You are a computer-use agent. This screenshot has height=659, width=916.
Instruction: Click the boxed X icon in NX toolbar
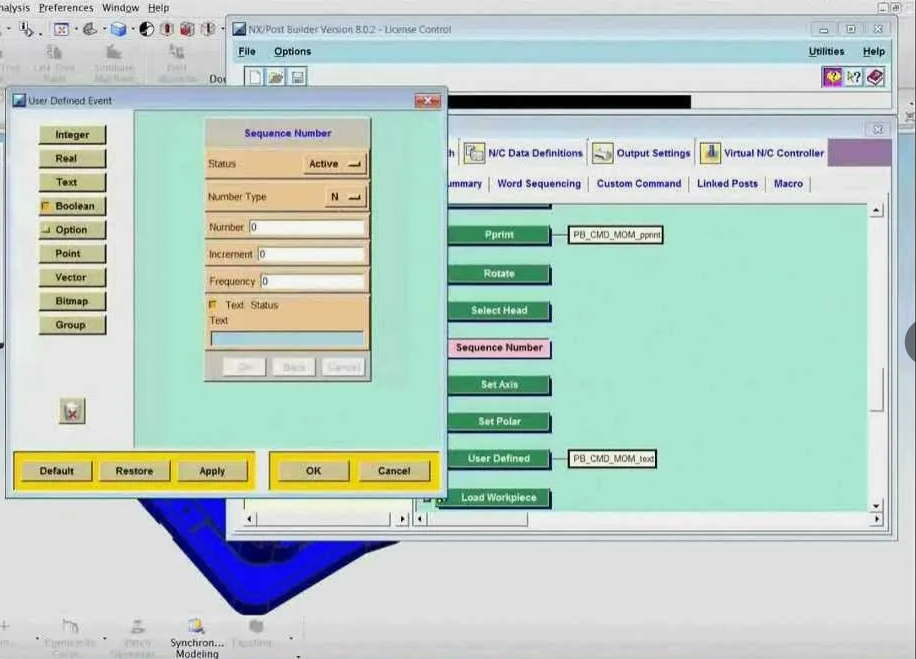61,29
